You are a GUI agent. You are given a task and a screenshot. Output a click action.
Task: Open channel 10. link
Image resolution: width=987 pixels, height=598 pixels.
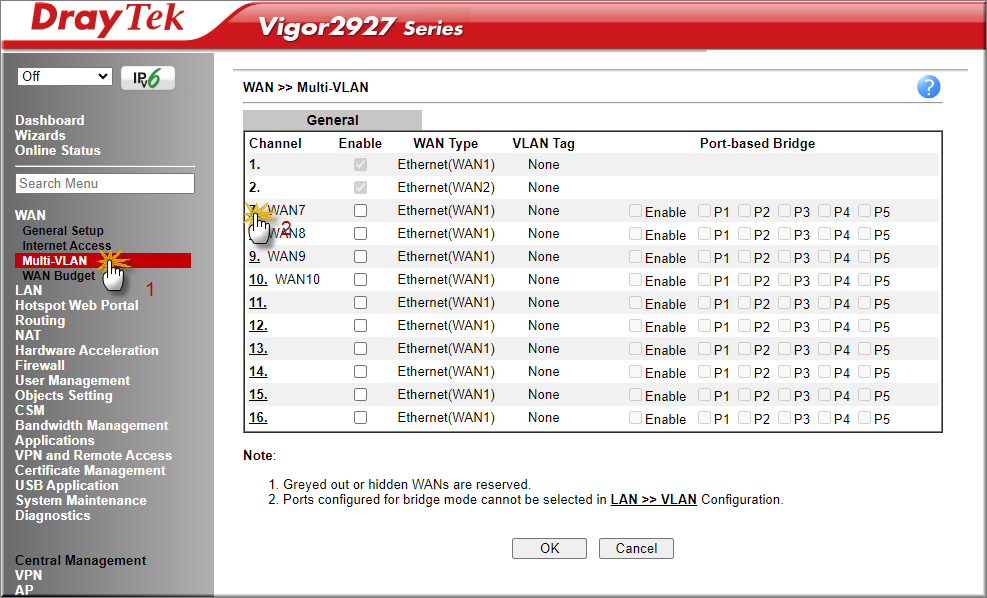click(258, 279)
